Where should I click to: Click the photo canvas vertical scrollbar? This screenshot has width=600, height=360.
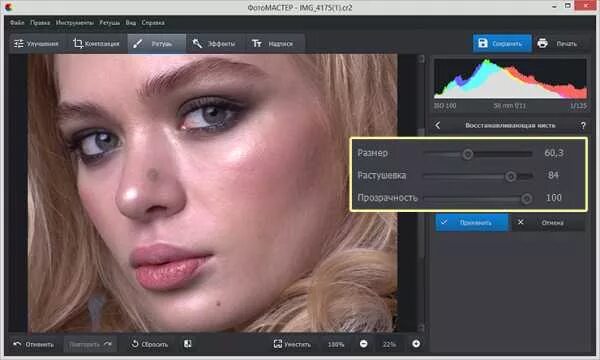421,193
